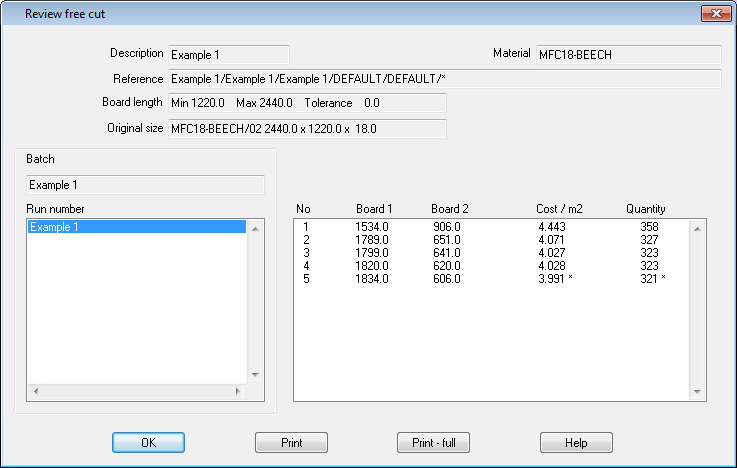Click the Board 2 column header
The width and height of the screenshot is (737, 468).
[450, 209]
